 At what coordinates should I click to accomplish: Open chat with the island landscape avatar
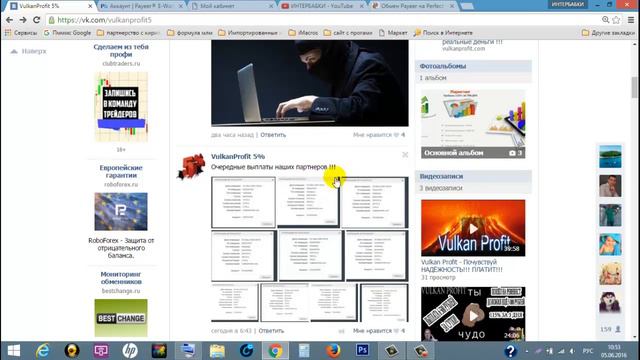coord(610,156)
